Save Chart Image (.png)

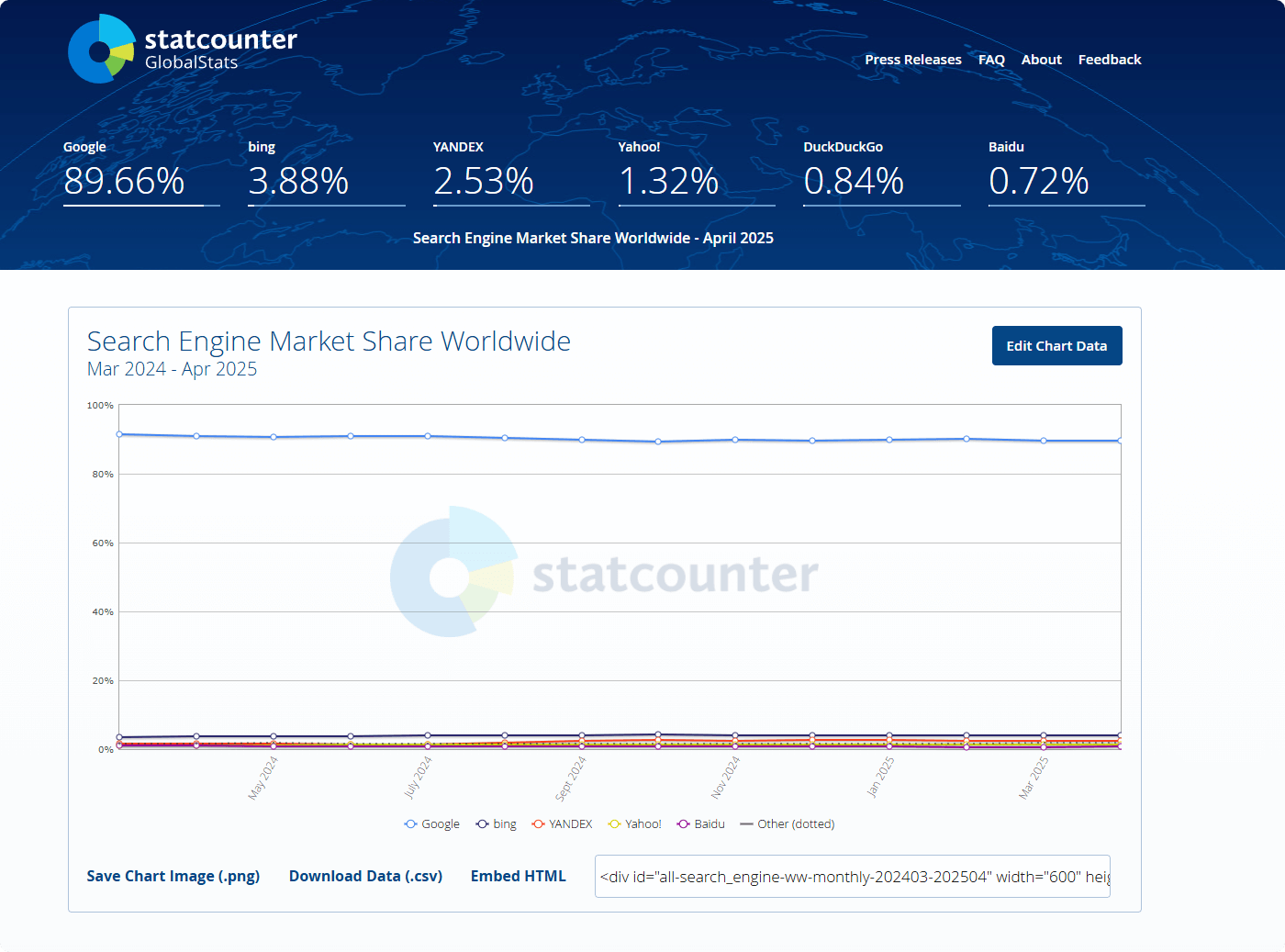point(173,876)
